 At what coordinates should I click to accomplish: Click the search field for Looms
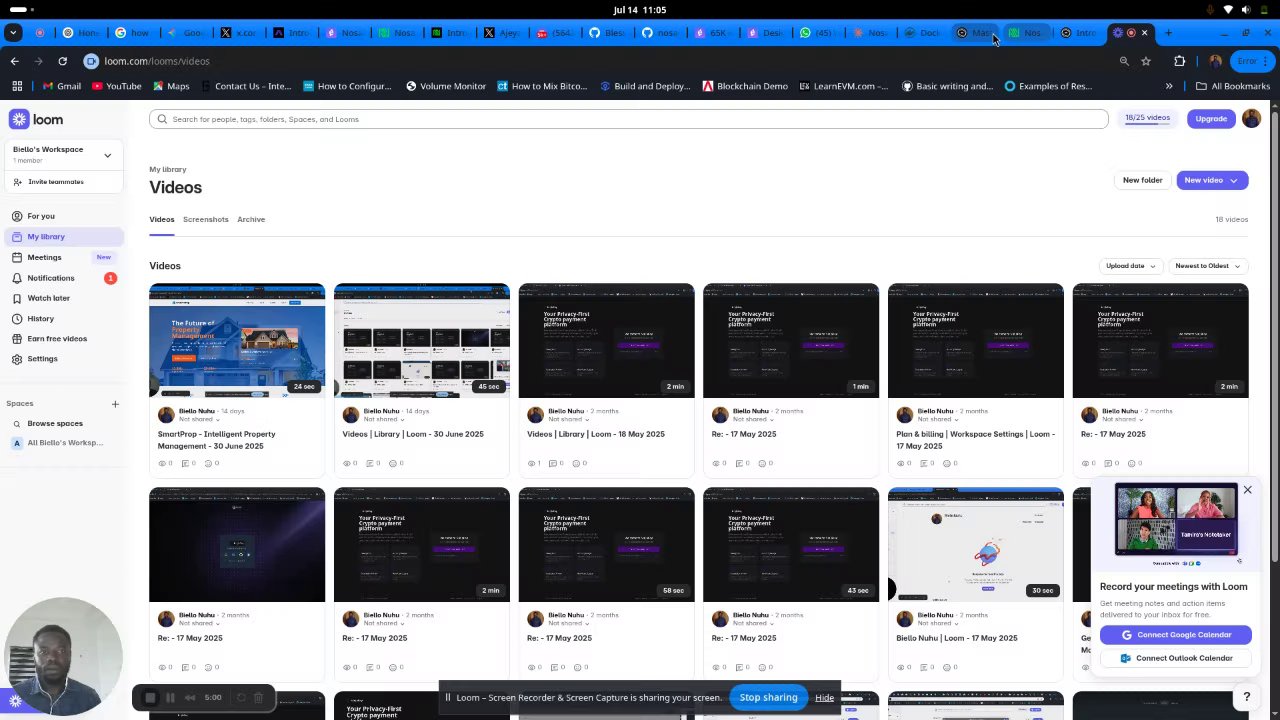coord(628,119)
